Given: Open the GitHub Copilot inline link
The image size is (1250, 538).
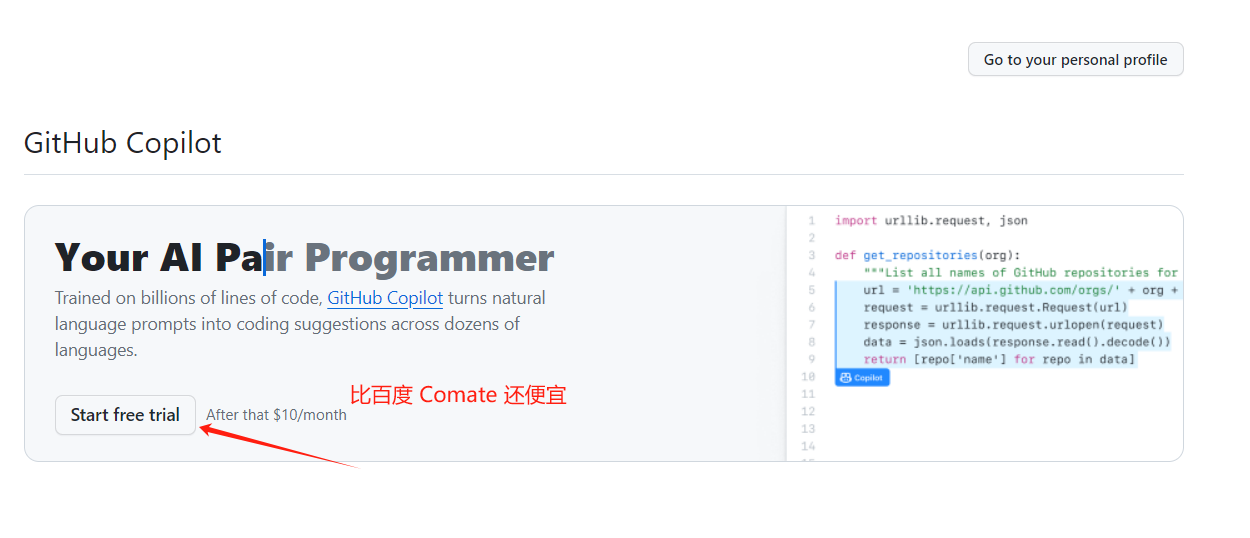Looking at the screenshot, I should [385, 298].
